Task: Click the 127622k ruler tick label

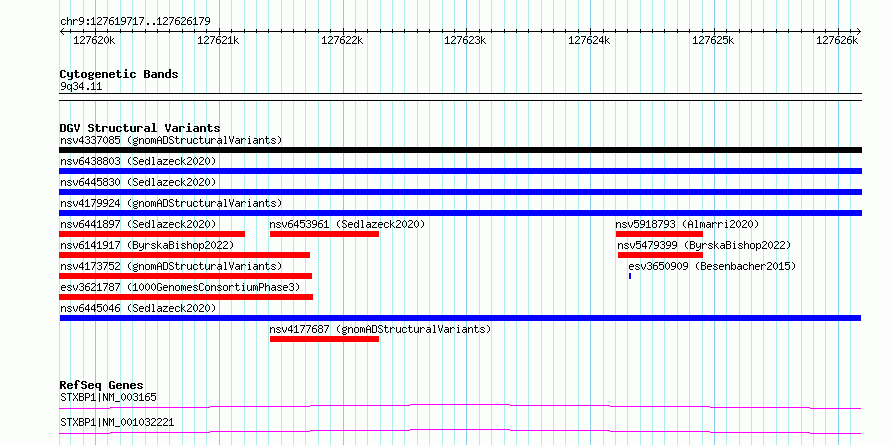Action: [342, 40]
